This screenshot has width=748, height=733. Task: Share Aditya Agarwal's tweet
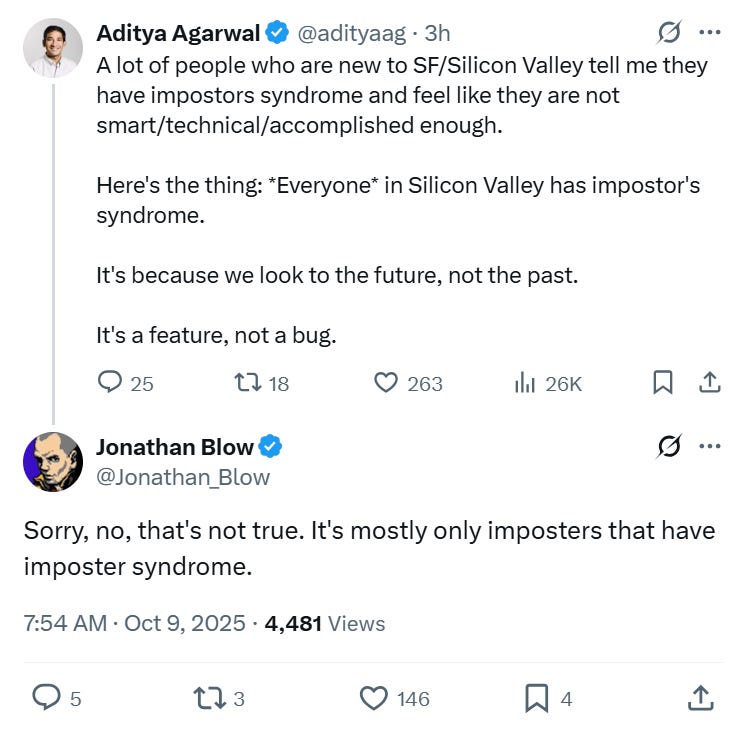[709, 382]
